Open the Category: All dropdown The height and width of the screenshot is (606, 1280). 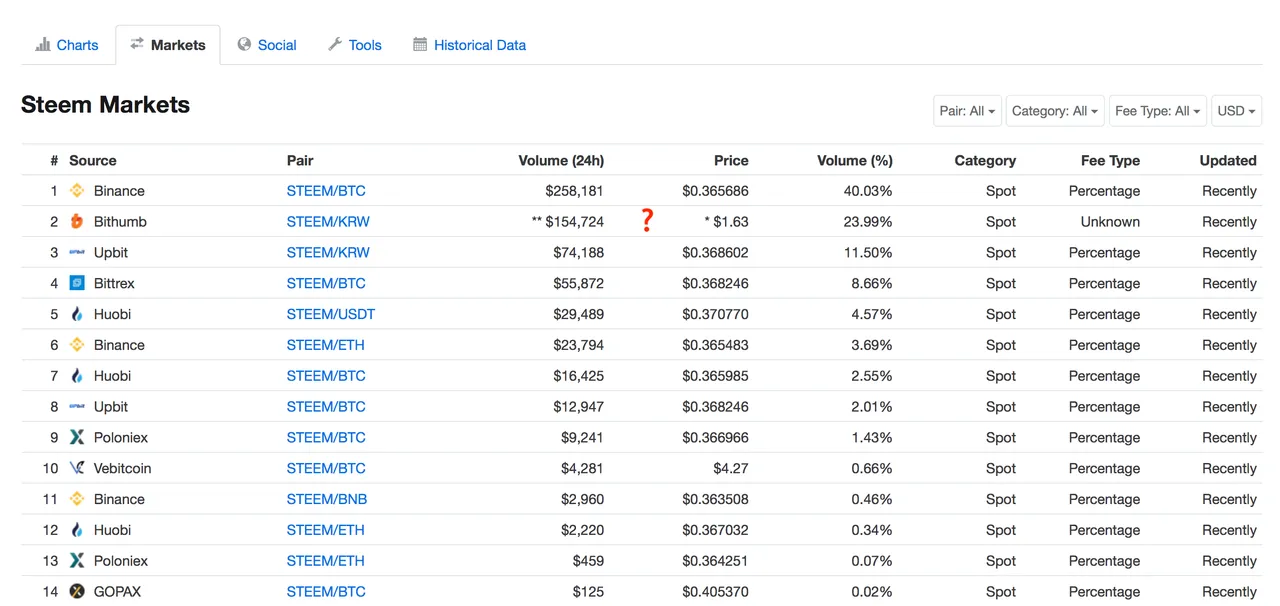(x=1055, y=111)
